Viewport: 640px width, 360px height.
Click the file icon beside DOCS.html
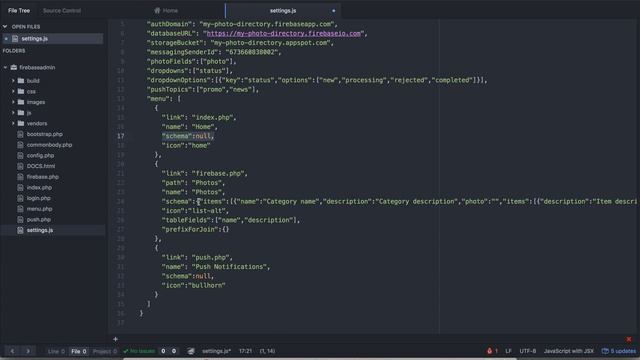pos(20,166)
